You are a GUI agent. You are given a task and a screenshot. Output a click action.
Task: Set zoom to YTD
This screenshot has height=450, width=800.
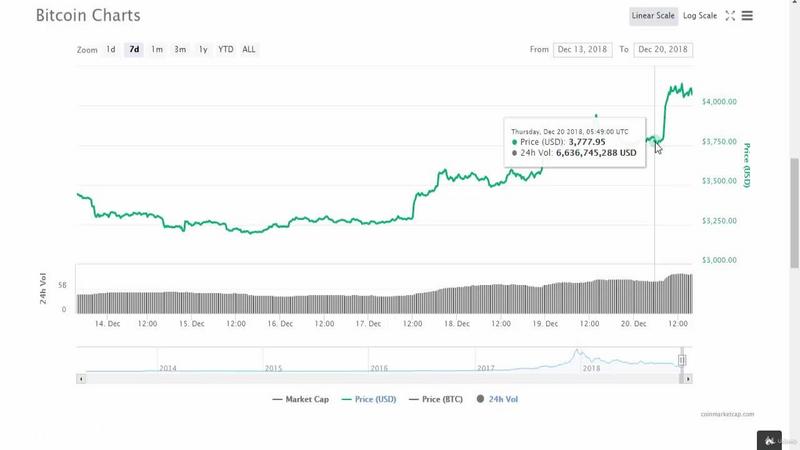226,49
